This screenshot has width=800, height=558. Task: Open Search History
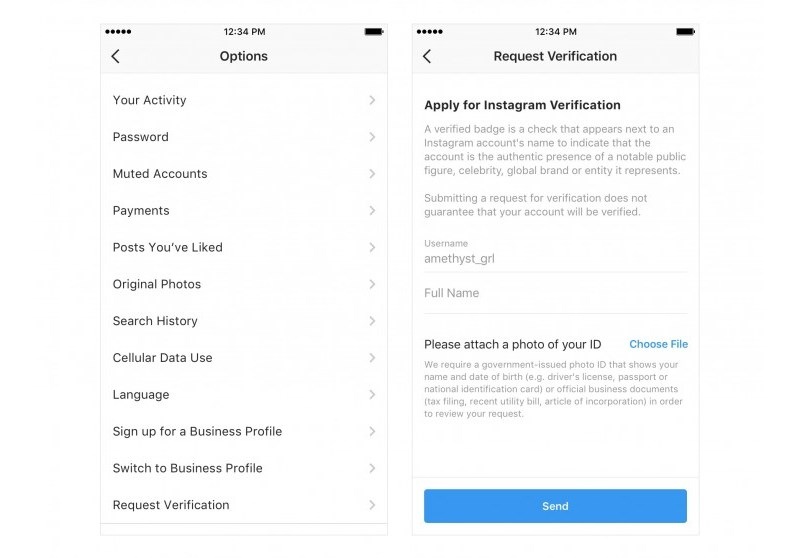(x=155, y=321)
